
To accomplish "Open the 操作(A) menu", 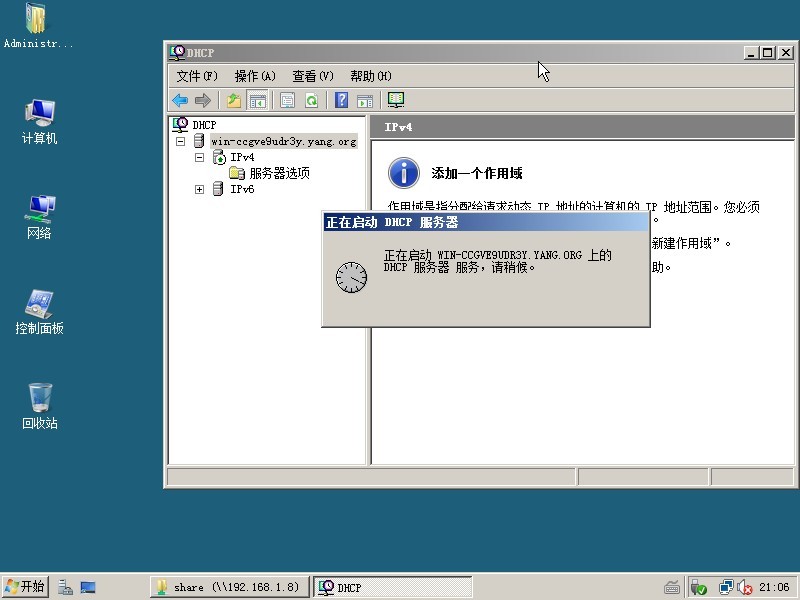I will tap(255, 76).
